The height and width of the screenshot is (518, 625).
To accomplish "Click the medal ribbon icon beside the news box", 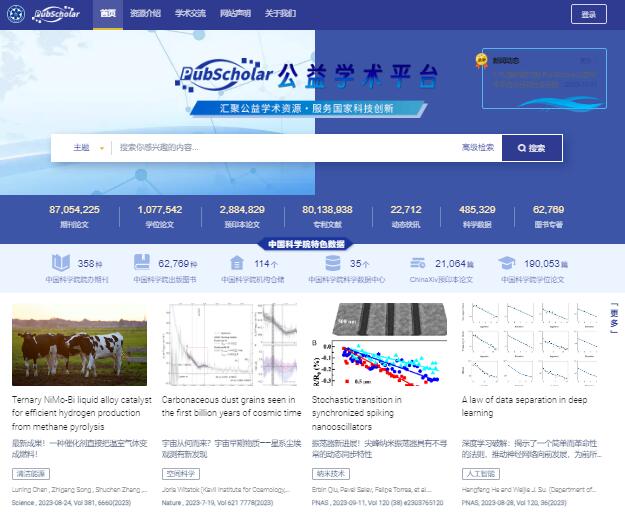I will tap(482, 61).
